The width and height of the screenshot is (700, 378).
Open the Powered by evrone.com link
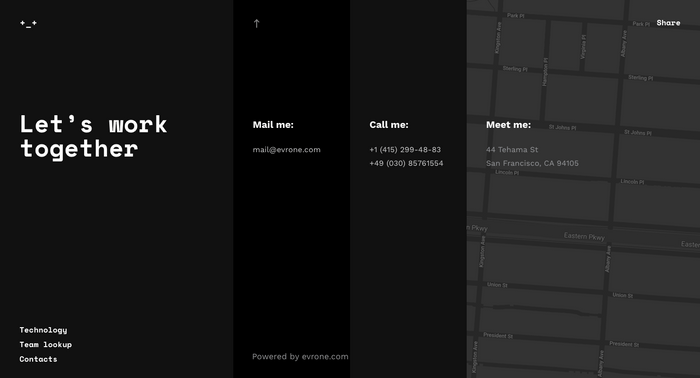(300, 357)
